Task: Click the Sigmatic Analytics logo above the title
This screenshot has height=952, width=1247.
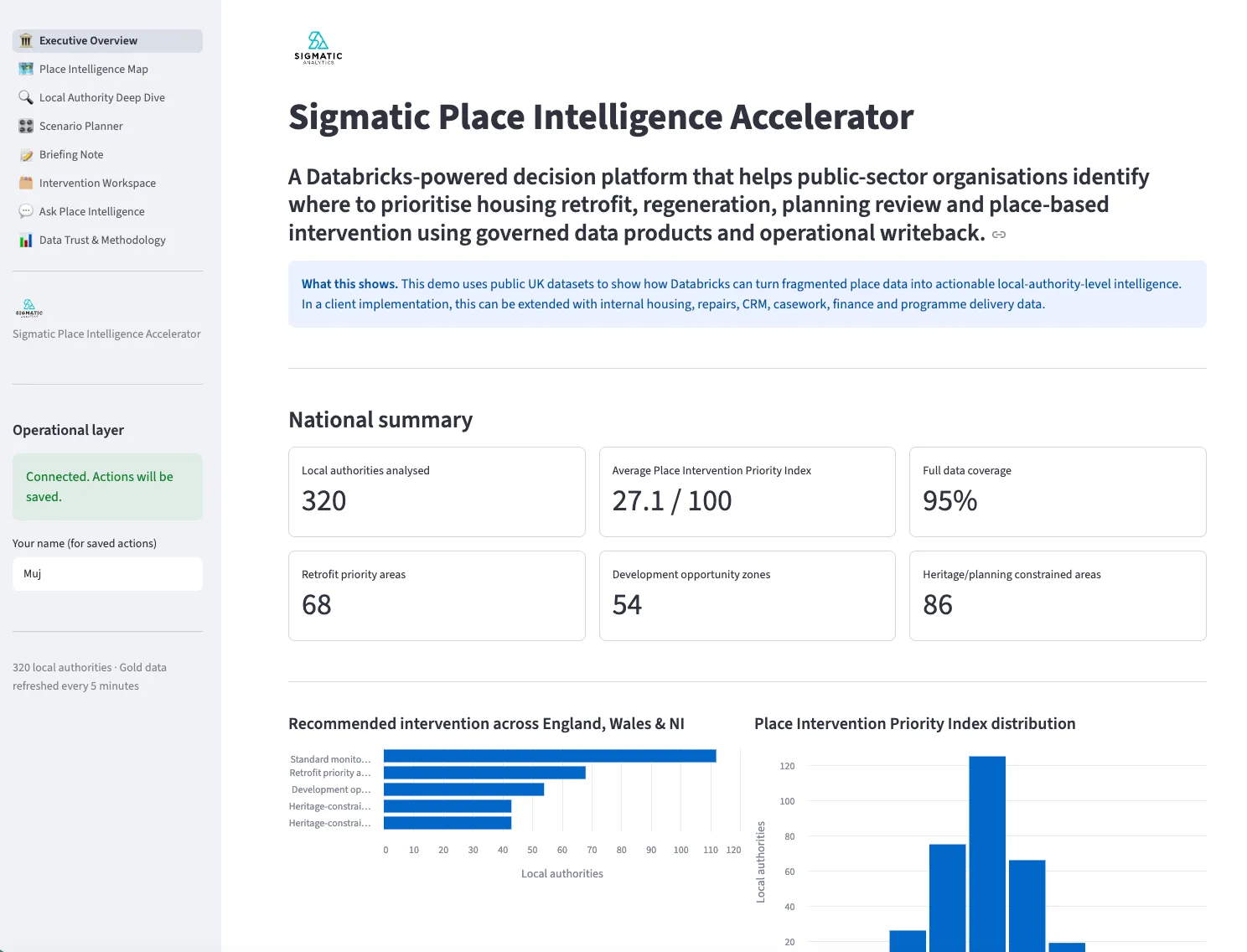Action: [x=318, y=48]
